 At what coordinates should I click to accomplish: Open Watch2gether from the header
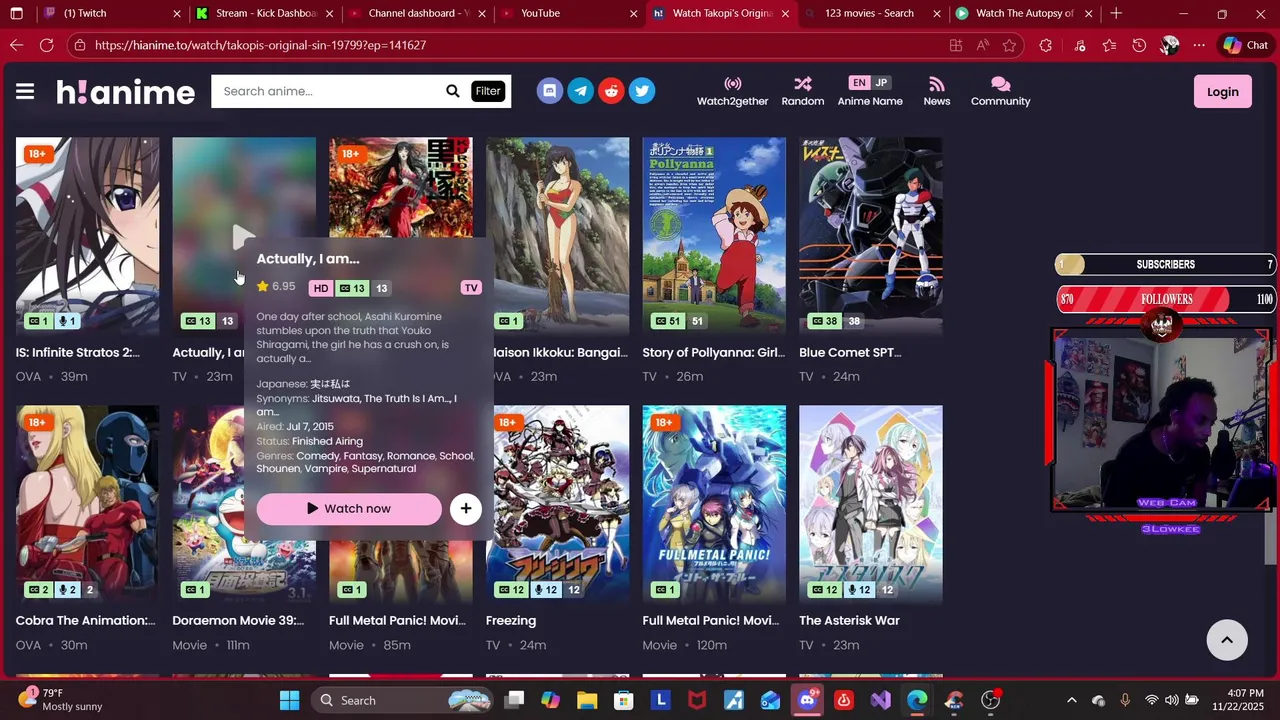pos(733,91)
